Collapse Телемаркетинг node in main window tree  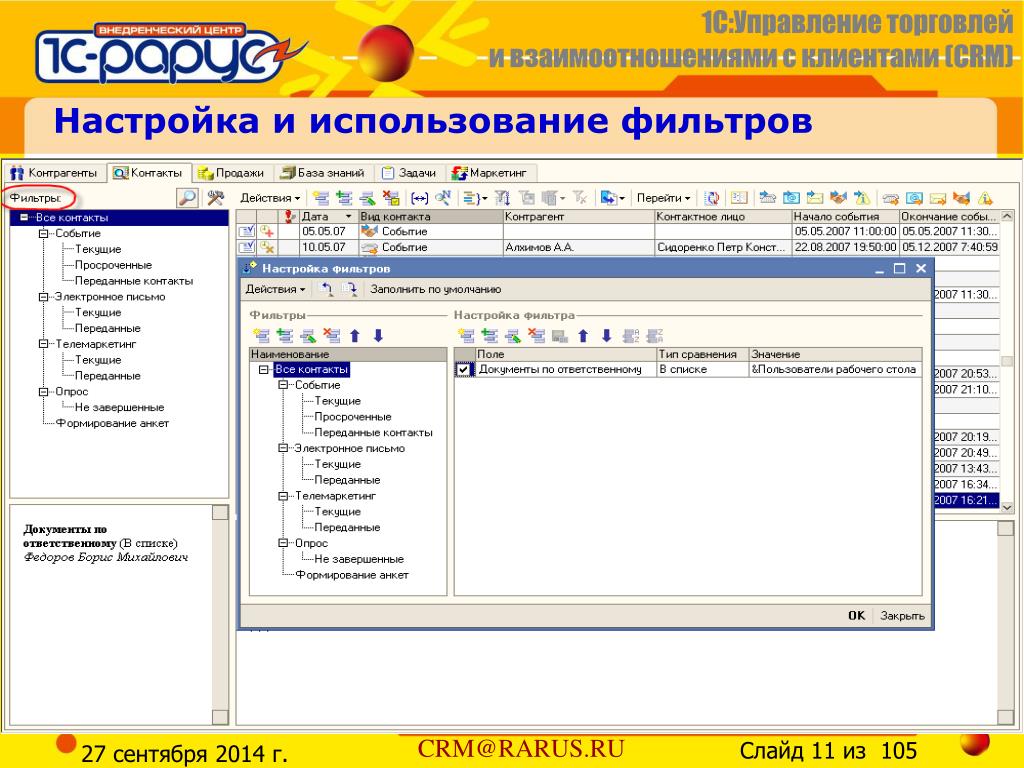click(44, 344)
